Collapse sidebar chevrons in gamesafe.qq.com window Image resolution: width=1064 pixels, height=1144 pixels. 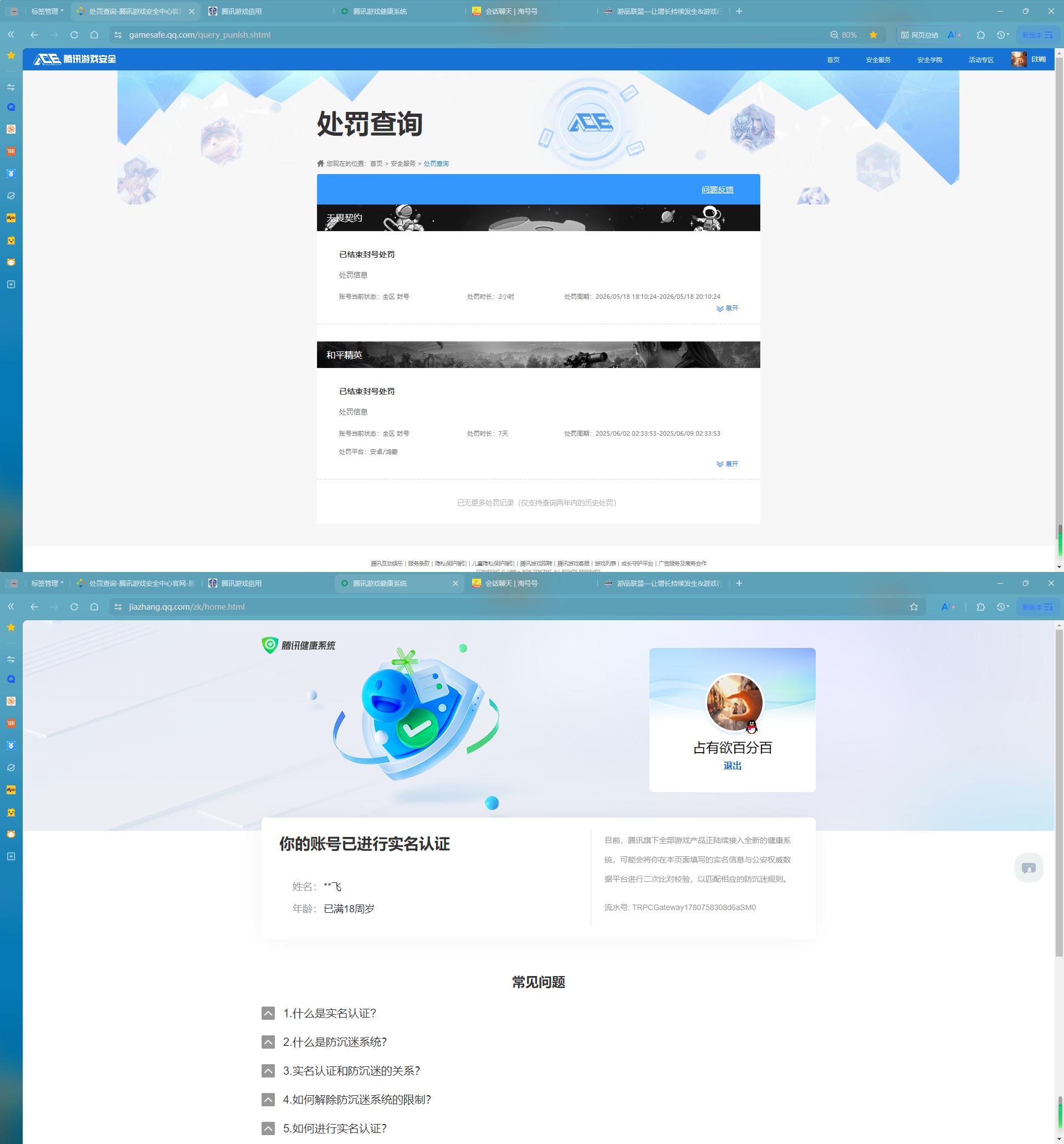click(x=11, y=35)
